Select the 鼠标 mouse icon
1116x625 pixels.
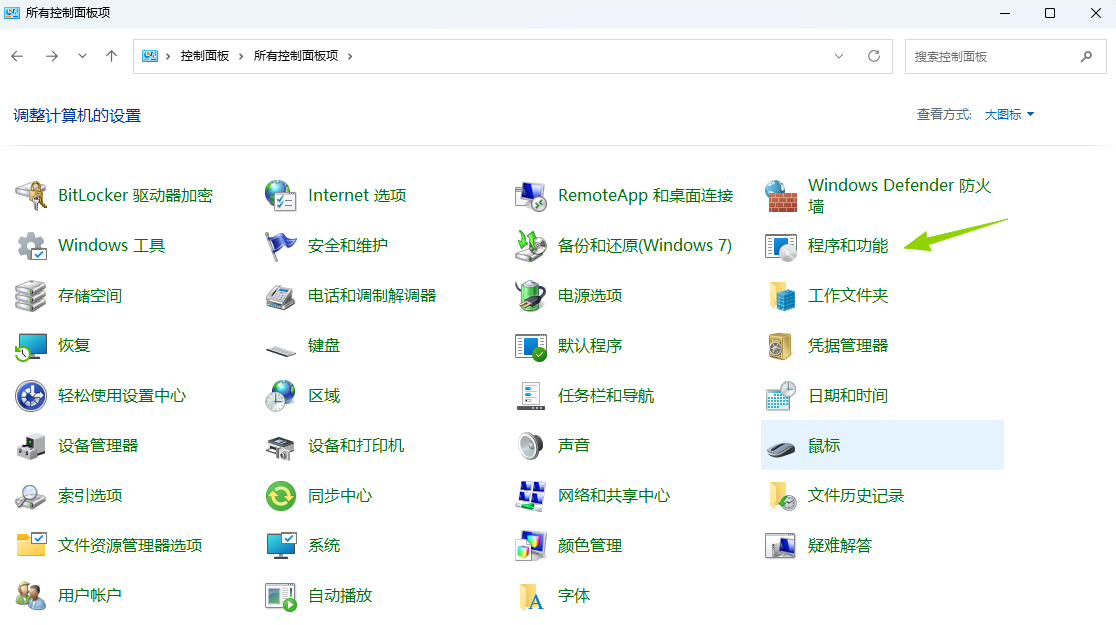point(781,446)
